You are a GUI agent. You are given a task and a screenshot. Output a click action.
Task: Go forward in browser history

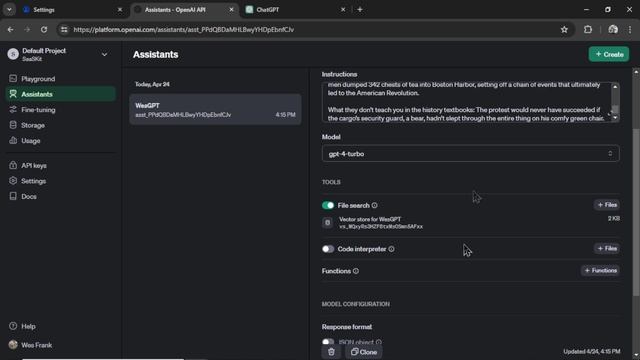[x=27, y=30]
